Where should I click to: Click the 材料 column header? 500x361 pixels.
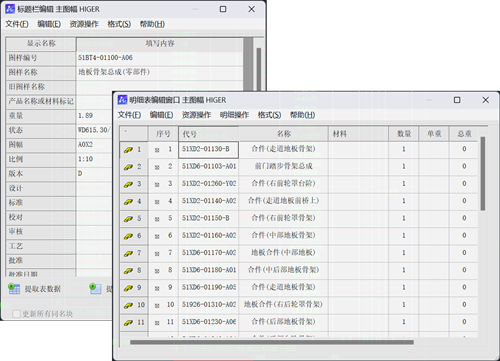click(359, 134)
